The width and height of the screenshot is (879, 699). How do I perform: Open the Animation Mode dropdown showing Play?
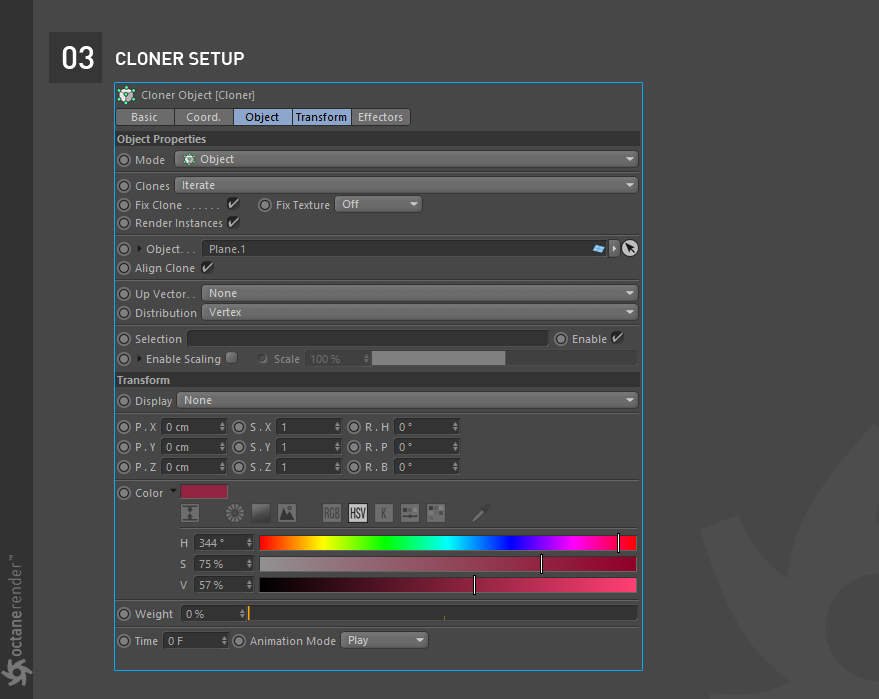[x=384, y=640]
